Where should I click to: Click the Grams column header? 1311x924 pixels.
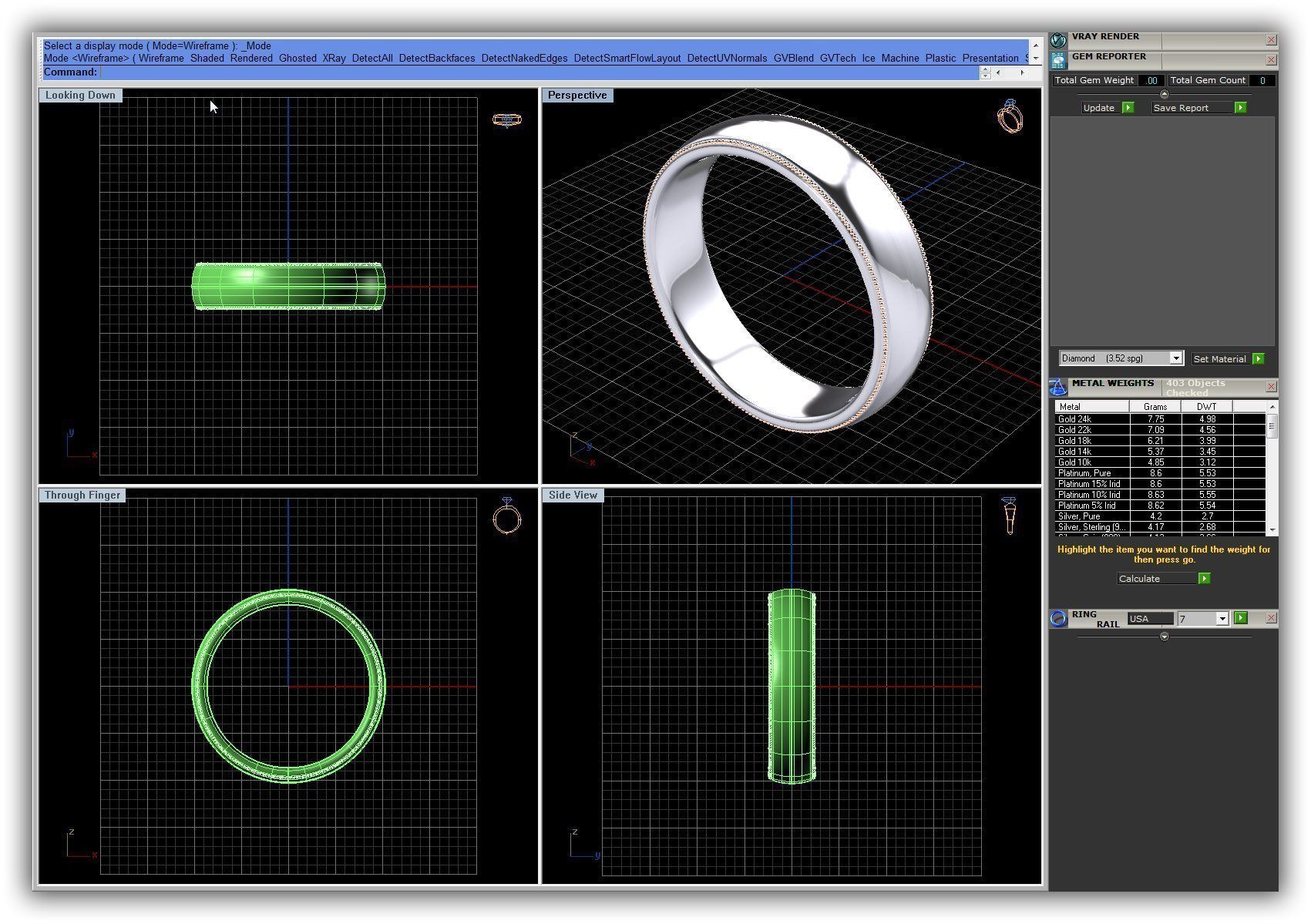(1155, 406)
